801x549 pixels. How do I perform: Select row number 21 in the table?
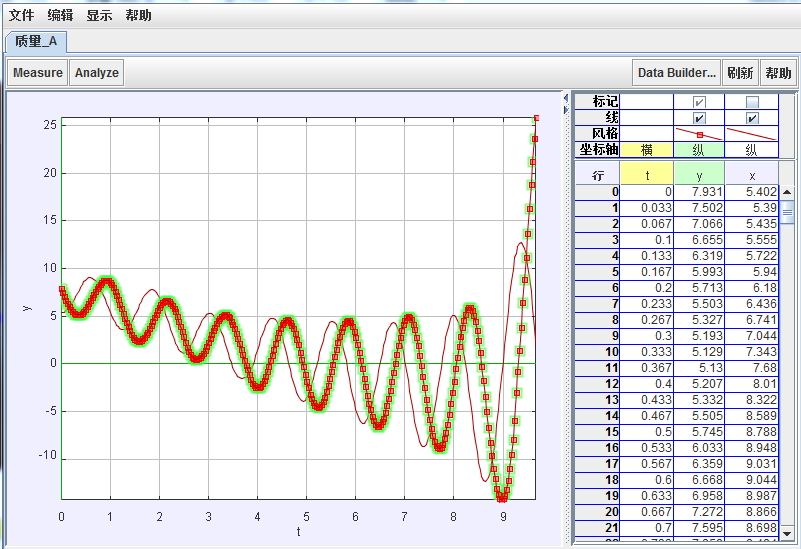(598, 528)
